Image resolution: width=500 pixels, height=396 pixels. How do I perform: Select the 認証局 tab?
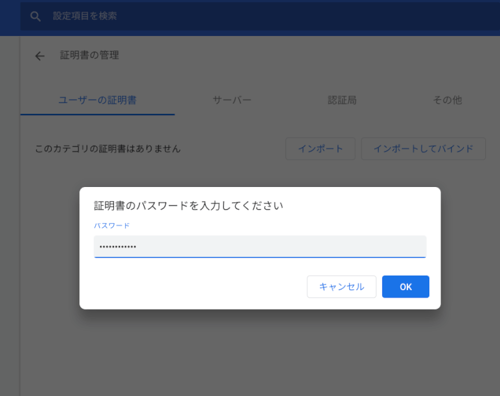point(342,100)
